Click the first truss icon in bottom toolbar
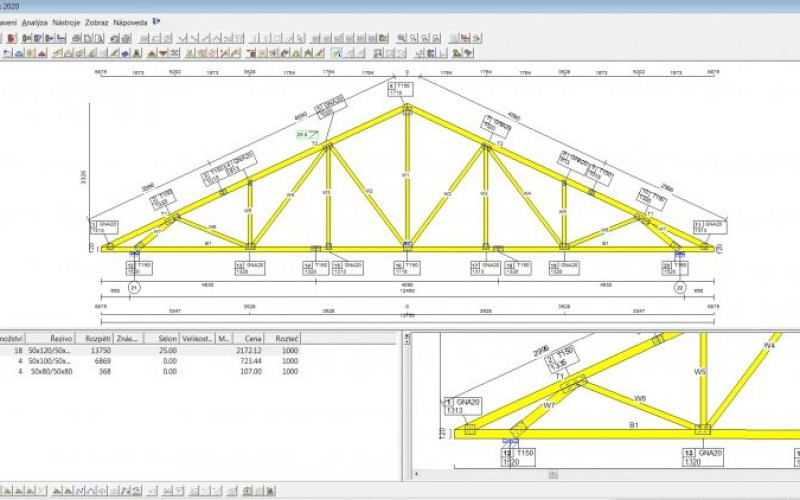 (x=7, y=491)
